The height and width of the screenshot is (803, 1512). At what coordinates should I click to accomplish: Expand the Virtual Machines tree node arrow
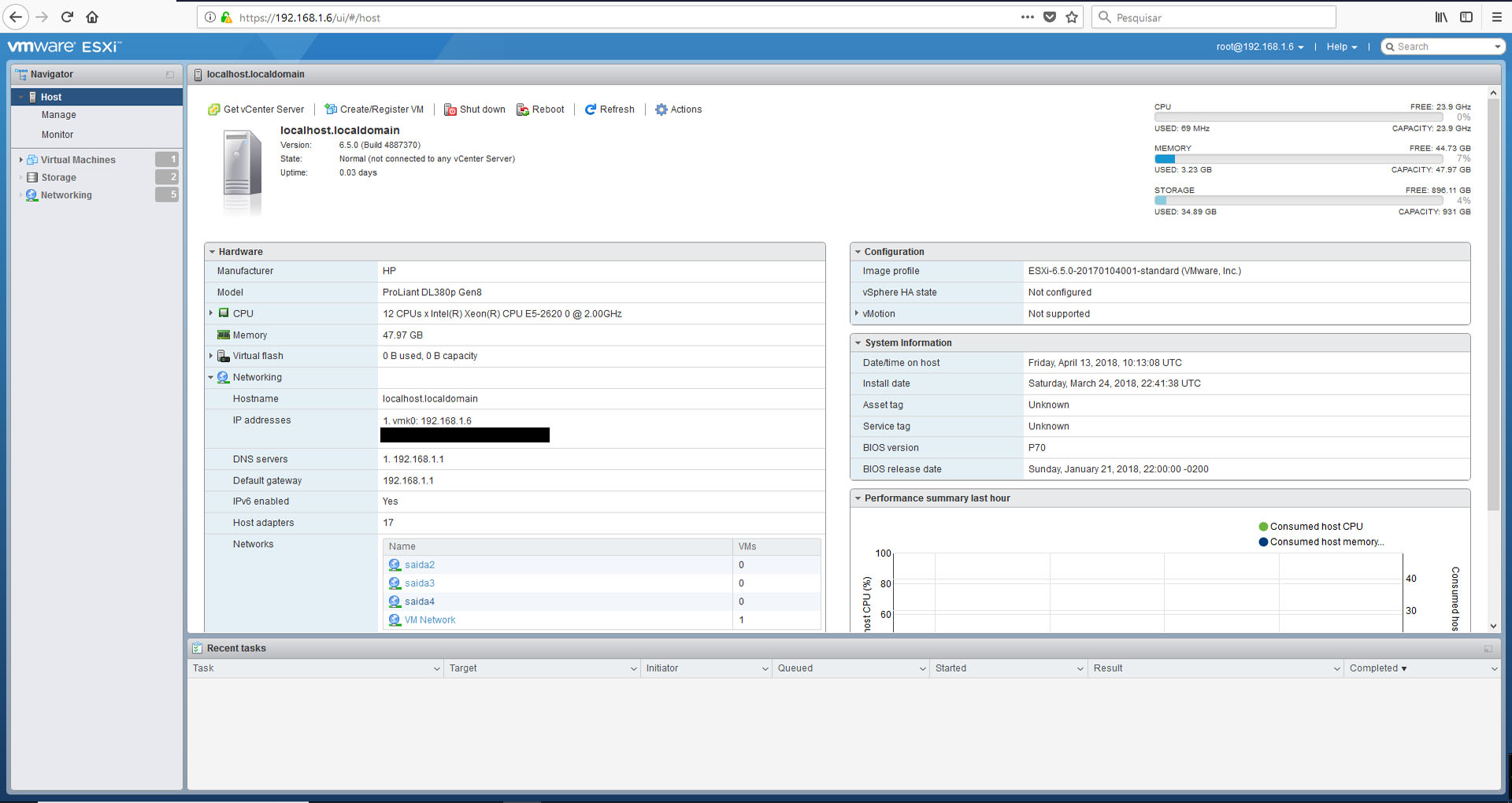20,160
